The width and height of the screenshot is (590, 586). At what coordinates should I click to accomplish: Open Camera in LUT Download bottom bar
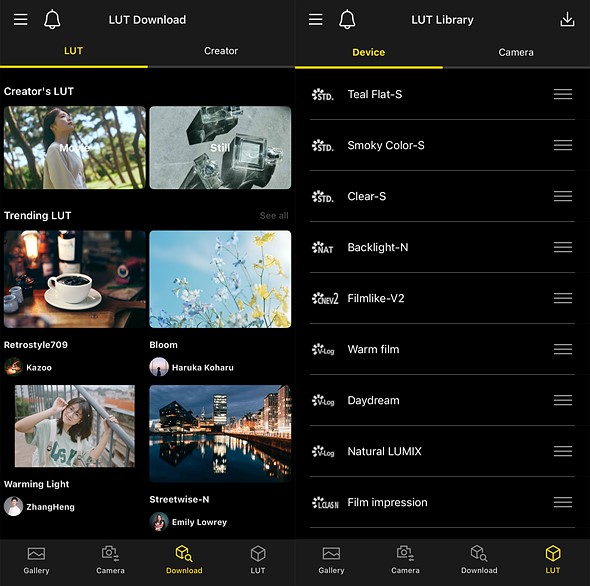click(110, 560)
